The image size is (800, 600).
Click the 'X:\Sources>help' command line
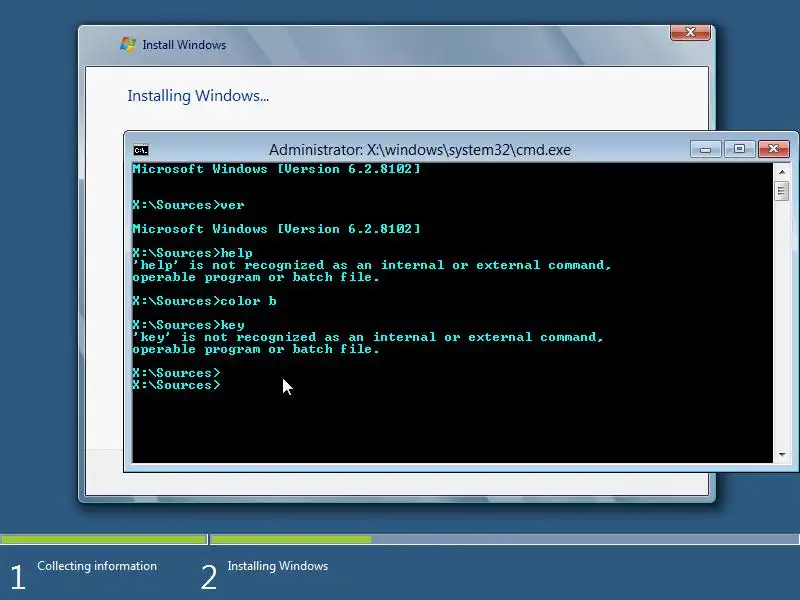click(x=192, y=253)
